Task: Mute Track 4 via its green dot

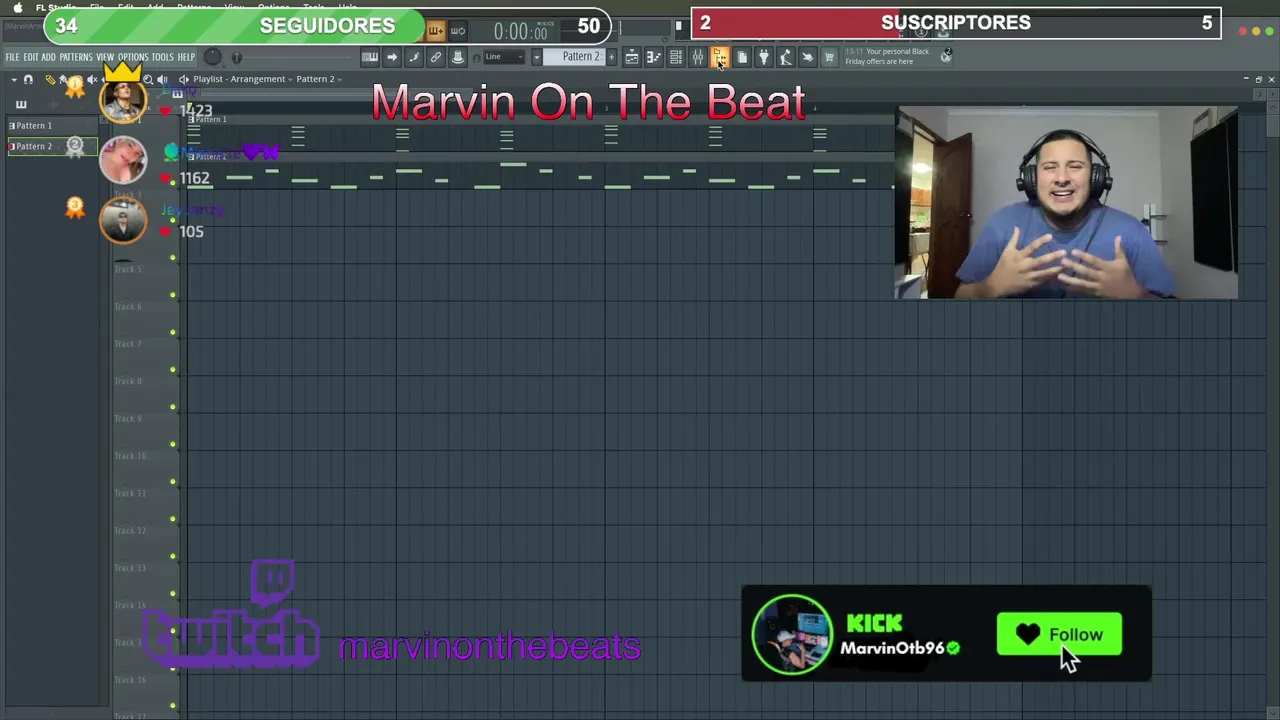Action: pos(172,258)
